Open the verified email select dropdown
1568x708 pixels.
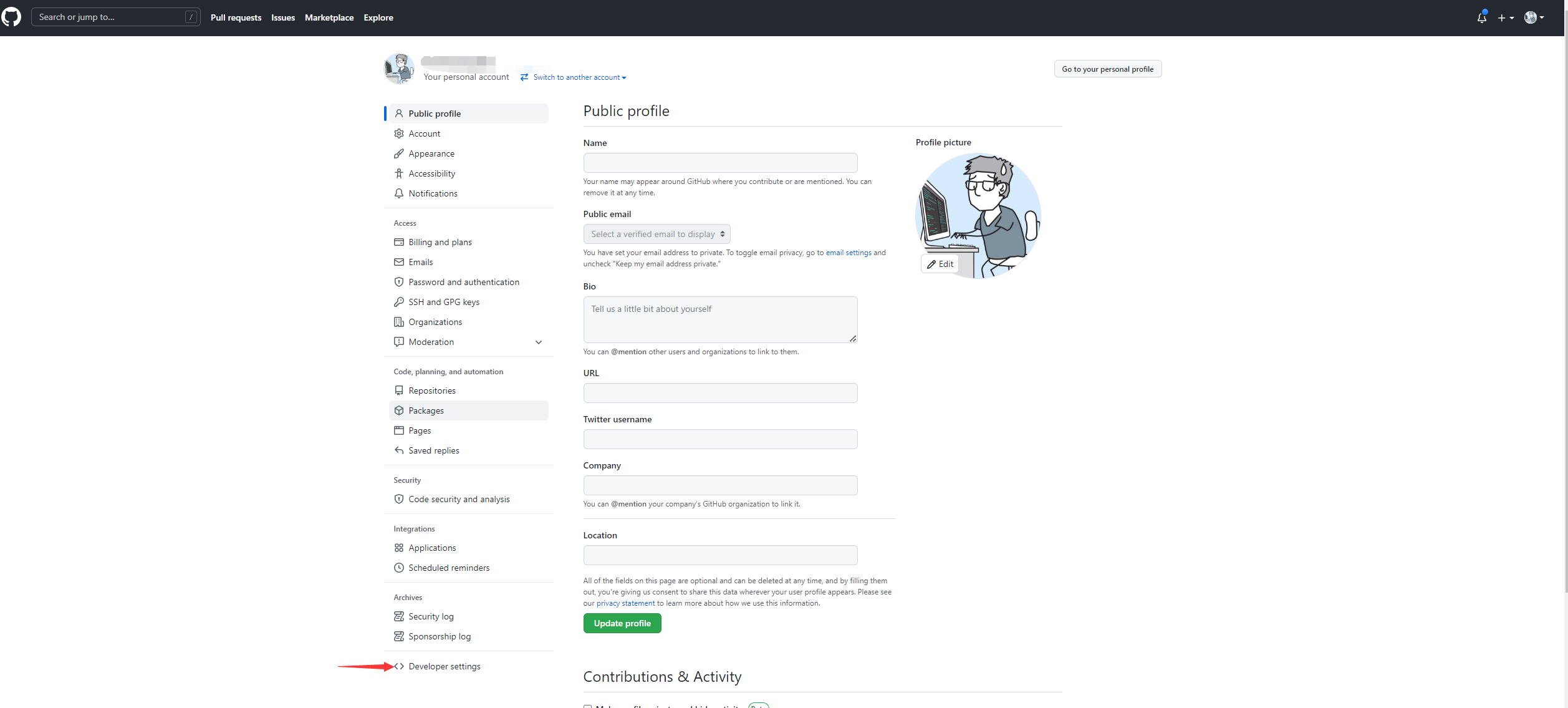657,234
